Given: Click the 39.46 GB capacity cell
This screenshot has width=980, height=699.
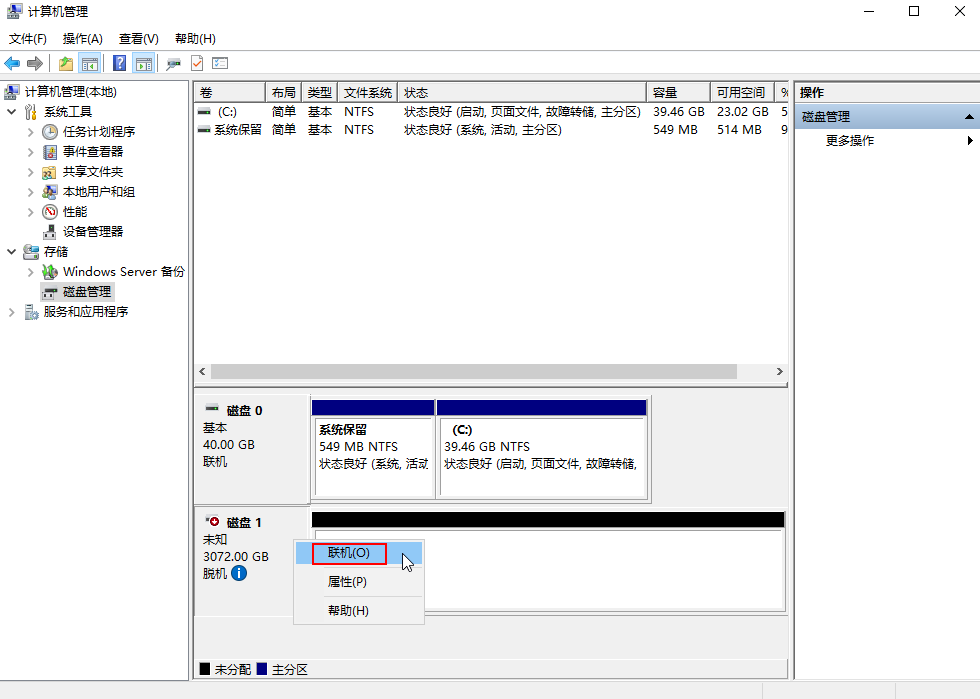Looking at the screenshot, I should [x=679, y=112].
